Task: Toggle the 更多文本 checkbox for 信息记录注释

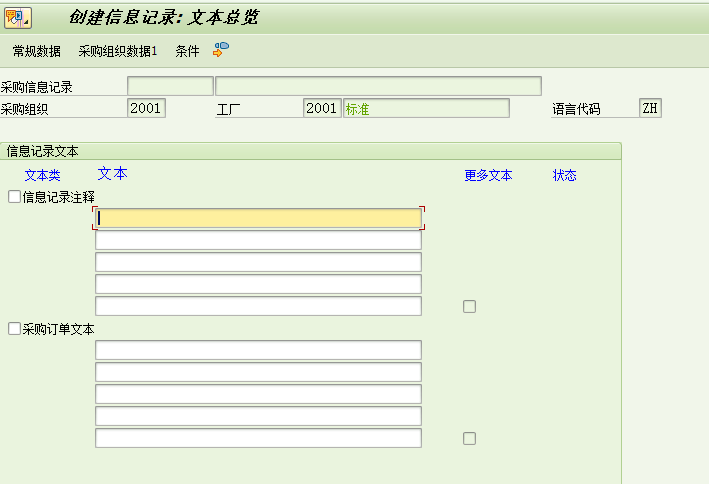Action: (x=469, y=306)
